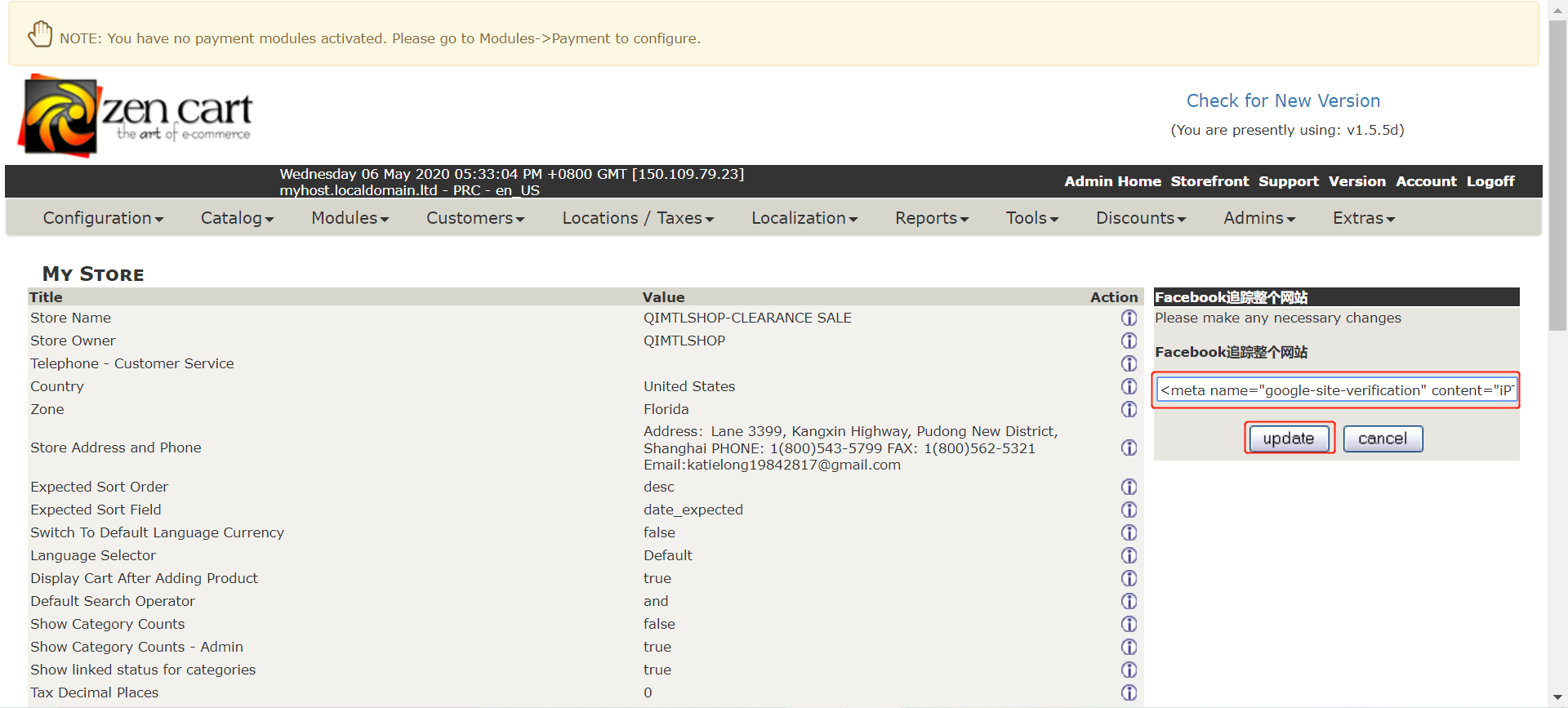Open the Reports dropdown
Viewport: 1568px width, 708px height.
pos(932,218)
